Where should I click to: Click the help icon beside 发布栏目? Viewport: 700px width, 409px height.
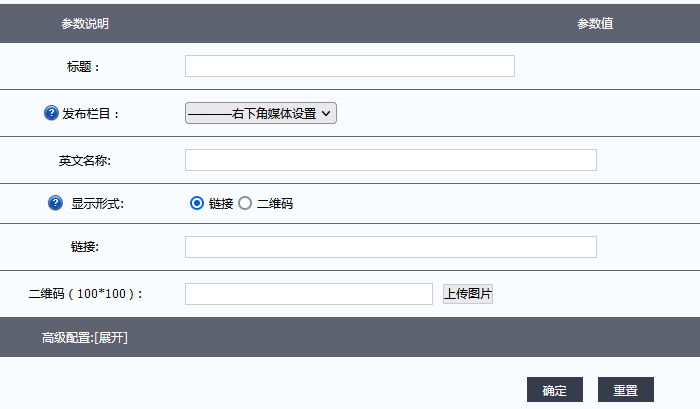(x=52, y=113)
